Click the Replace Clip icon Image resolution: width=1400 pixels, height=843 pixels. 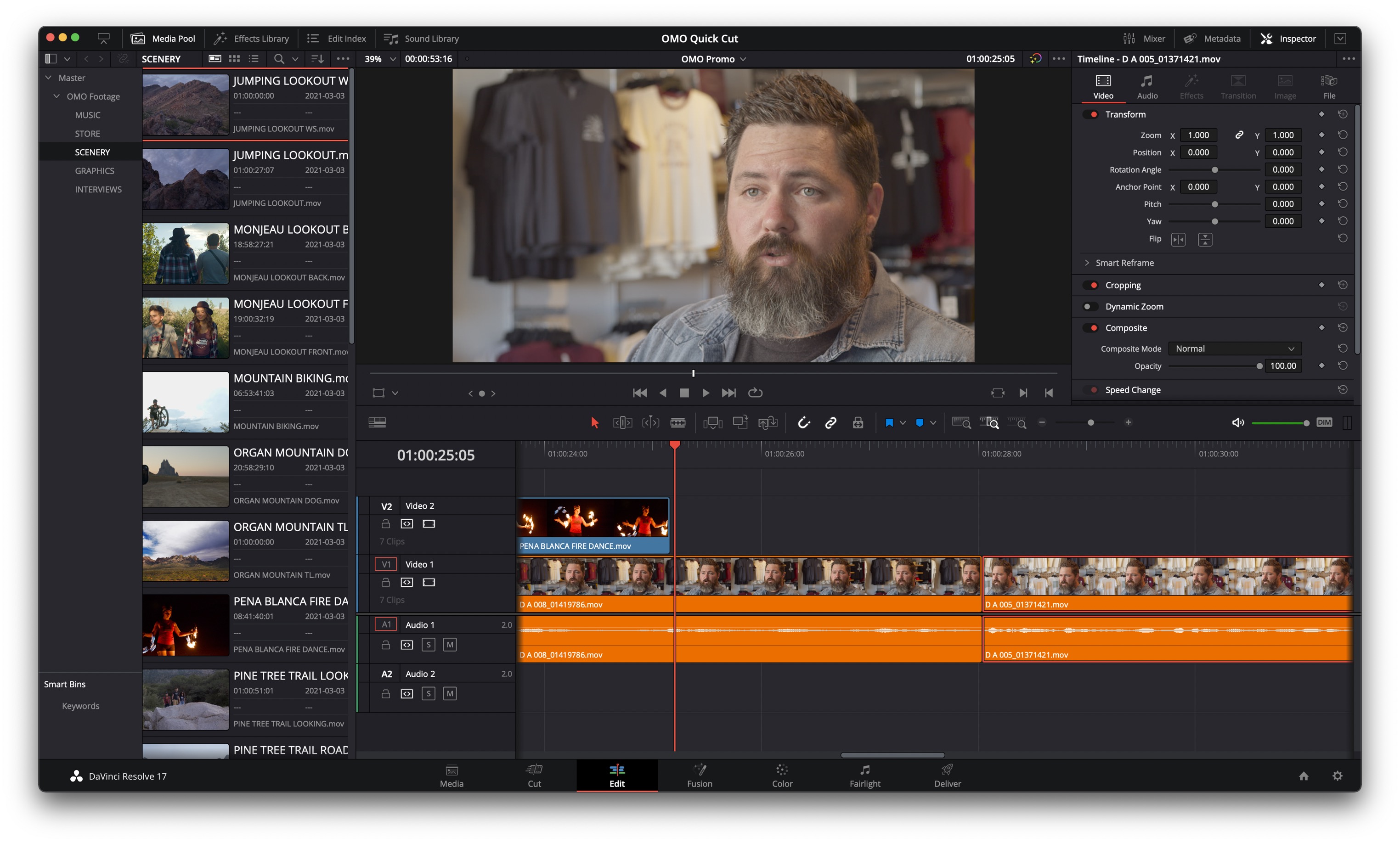tap(768, 422)
